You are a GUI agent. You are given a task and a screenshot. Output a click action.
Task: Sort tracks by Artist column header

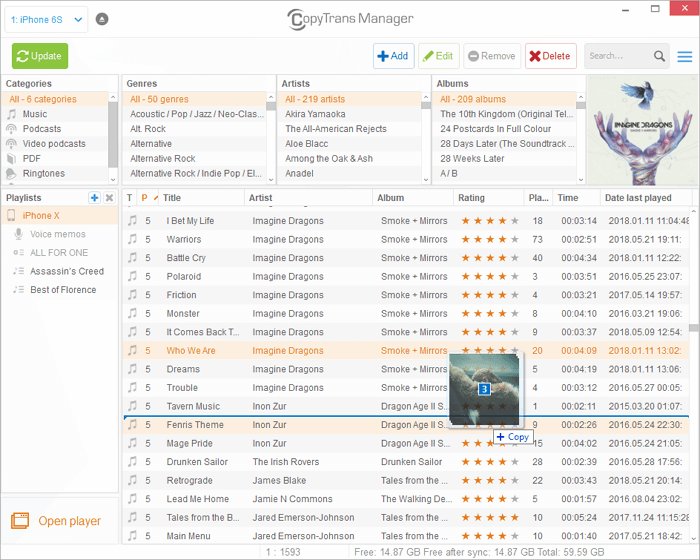click(x=261, y=198)
